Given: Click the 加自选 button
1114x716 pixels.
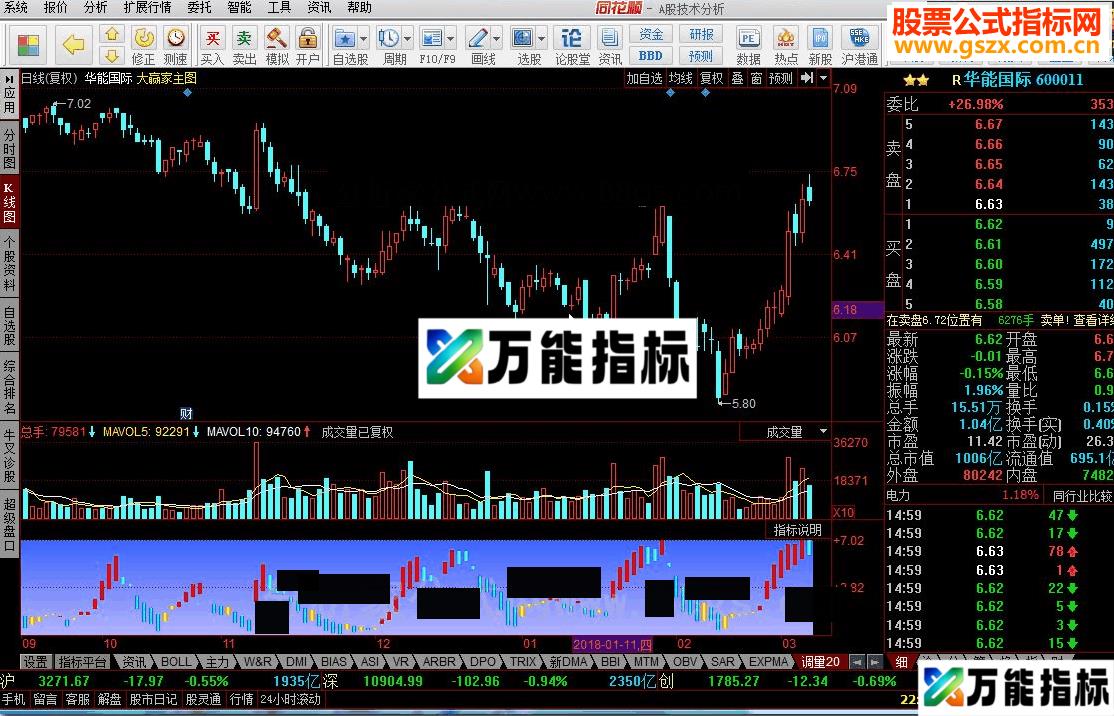Looking at the screenshot, I should pyautogui.click(x=645, y=78).
